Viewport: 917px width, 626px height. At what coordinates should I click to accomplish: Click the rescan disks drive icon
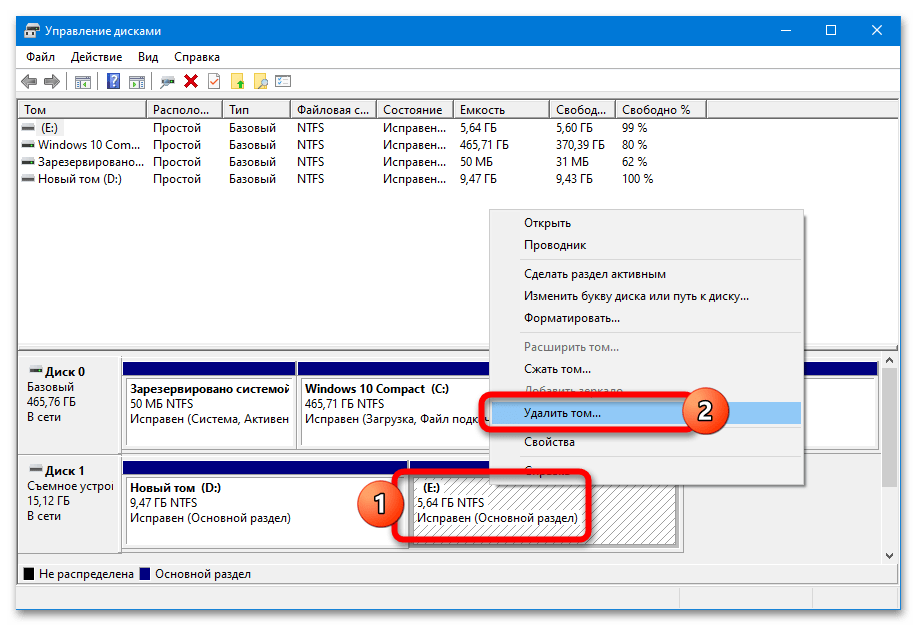167,82
